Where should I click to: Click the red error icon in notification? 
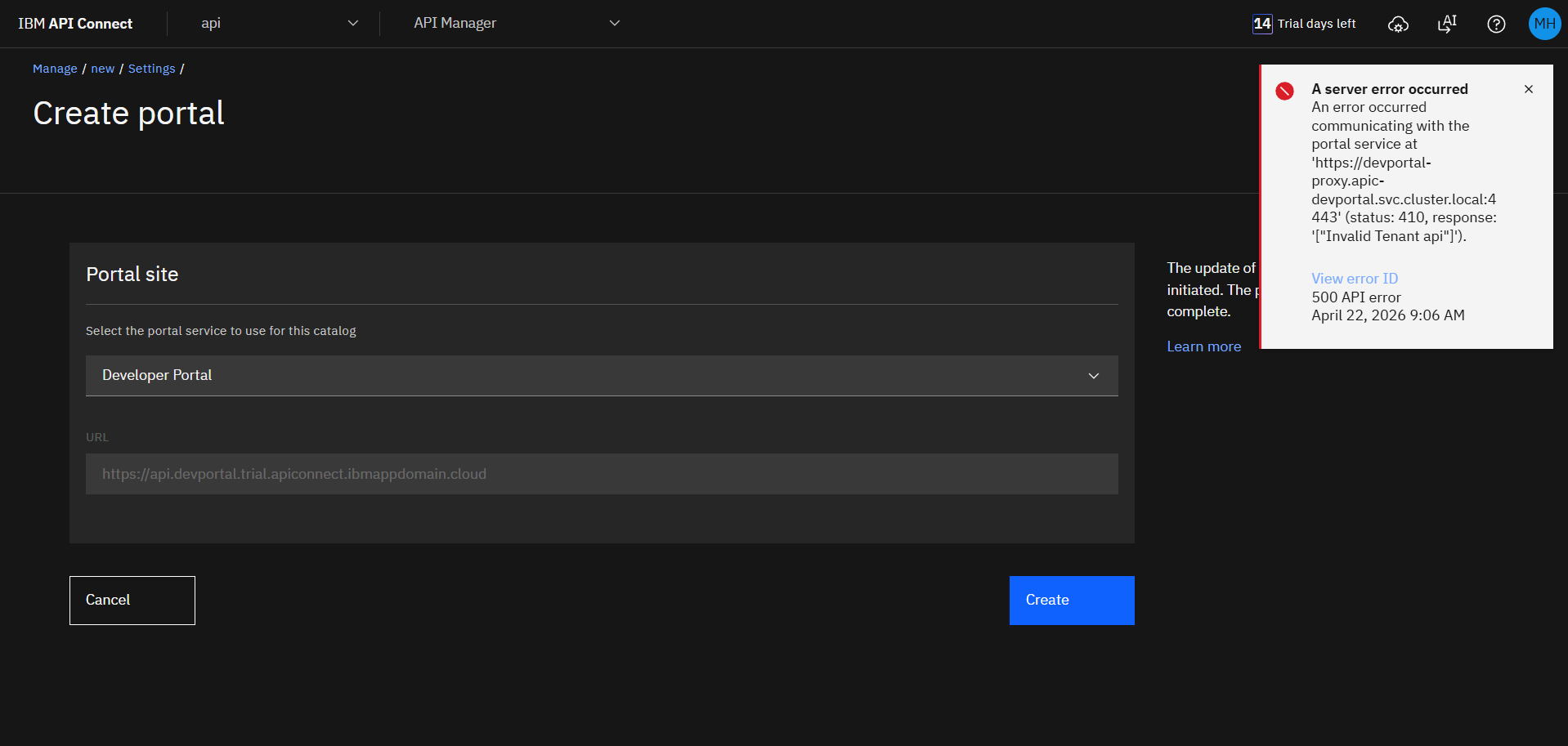1284,91
